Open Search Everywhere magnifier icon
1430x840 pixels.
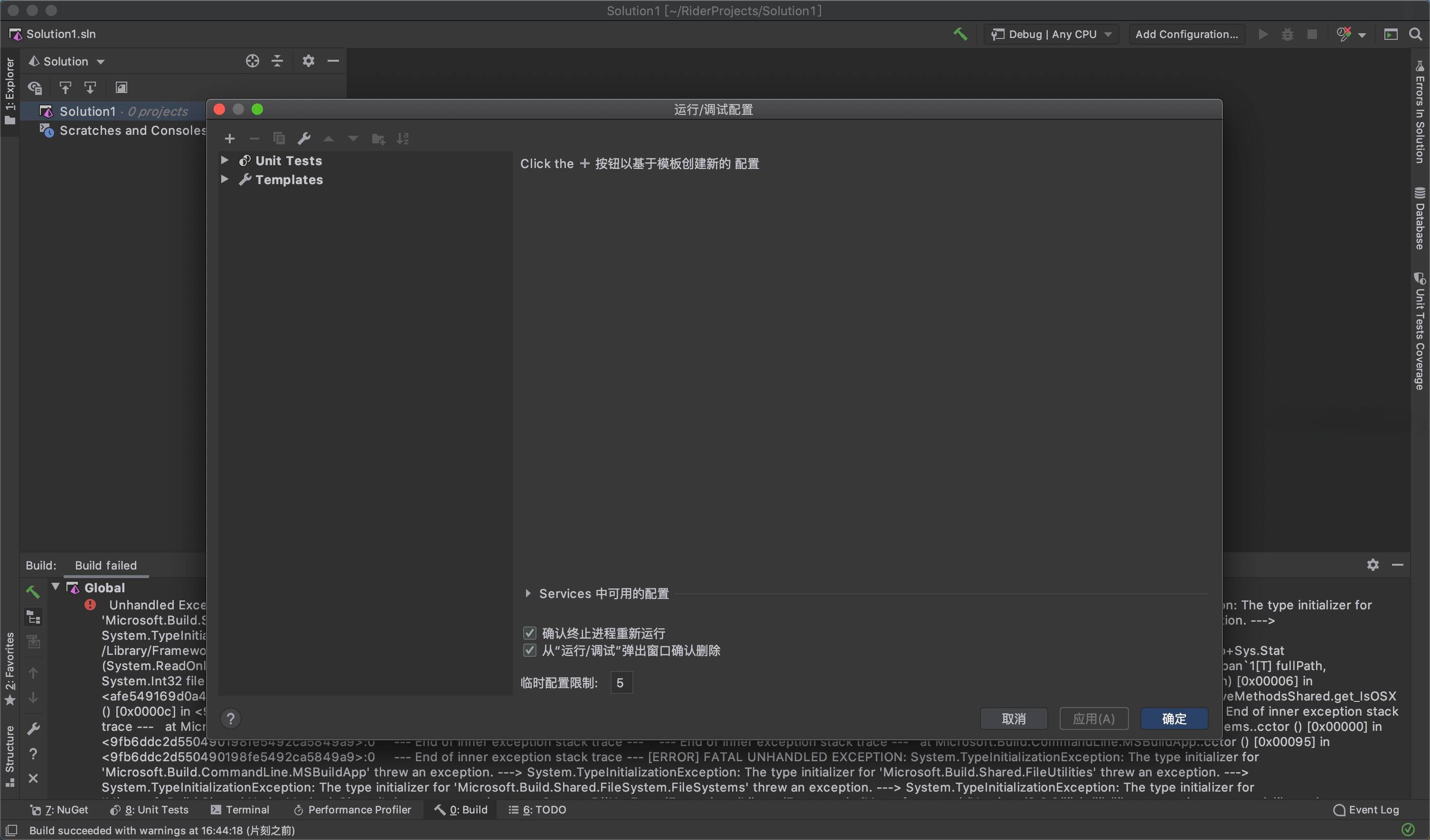[1415, 34]
